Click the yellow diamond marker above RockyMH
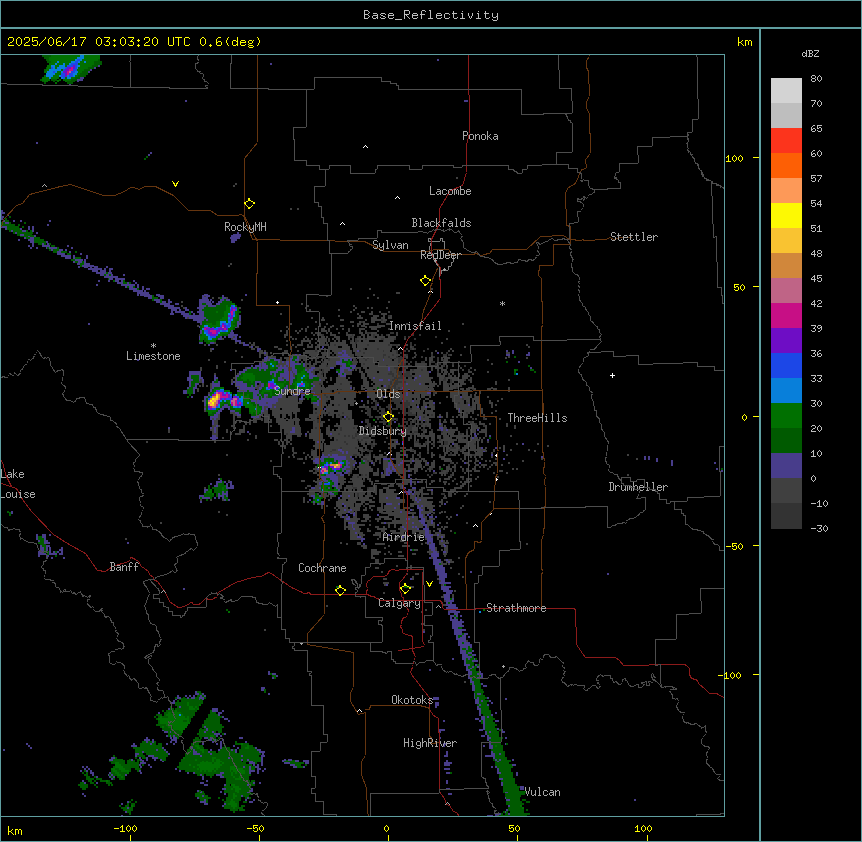The width and height of the screenshot is (862, 842). [x=249, y=204]
